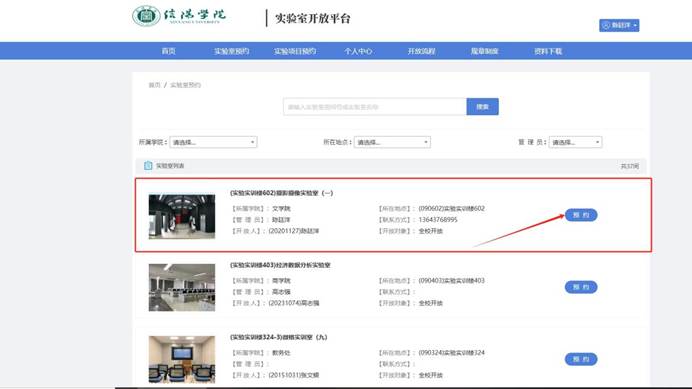Viewport: 692px width, 389px height.
Task: Click the Xinyang University logo emblem
Action: point(146,16)
